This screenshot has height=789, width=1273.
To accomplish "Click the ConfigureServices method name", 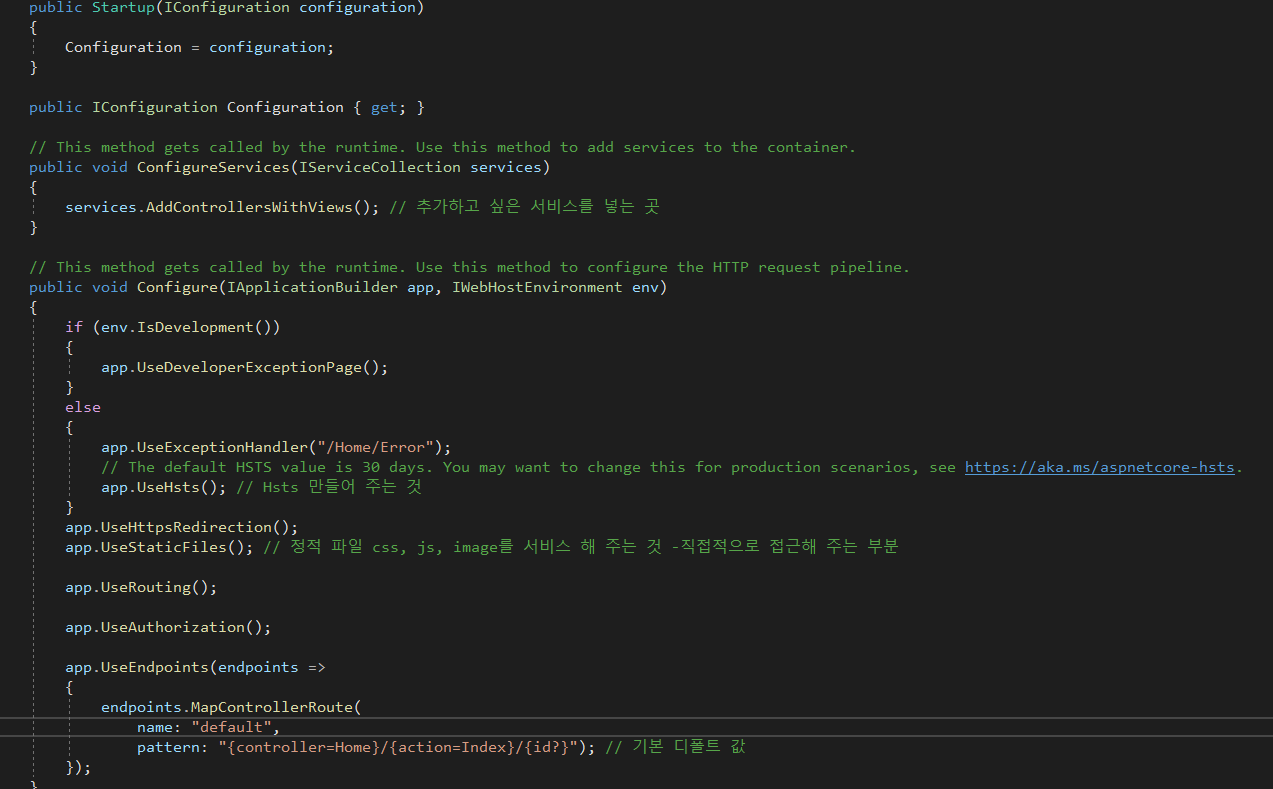I will click(x=213, y=167).
